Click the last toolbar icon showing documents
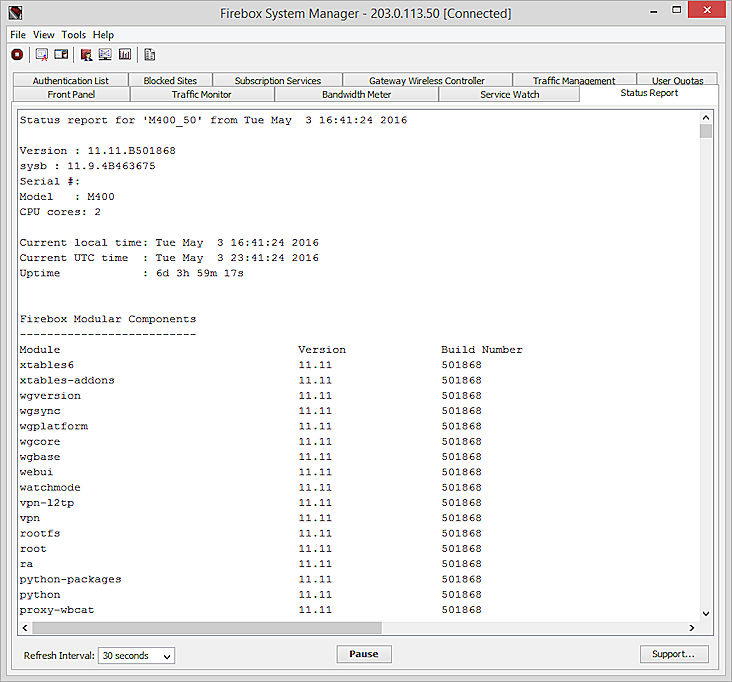 150,55
